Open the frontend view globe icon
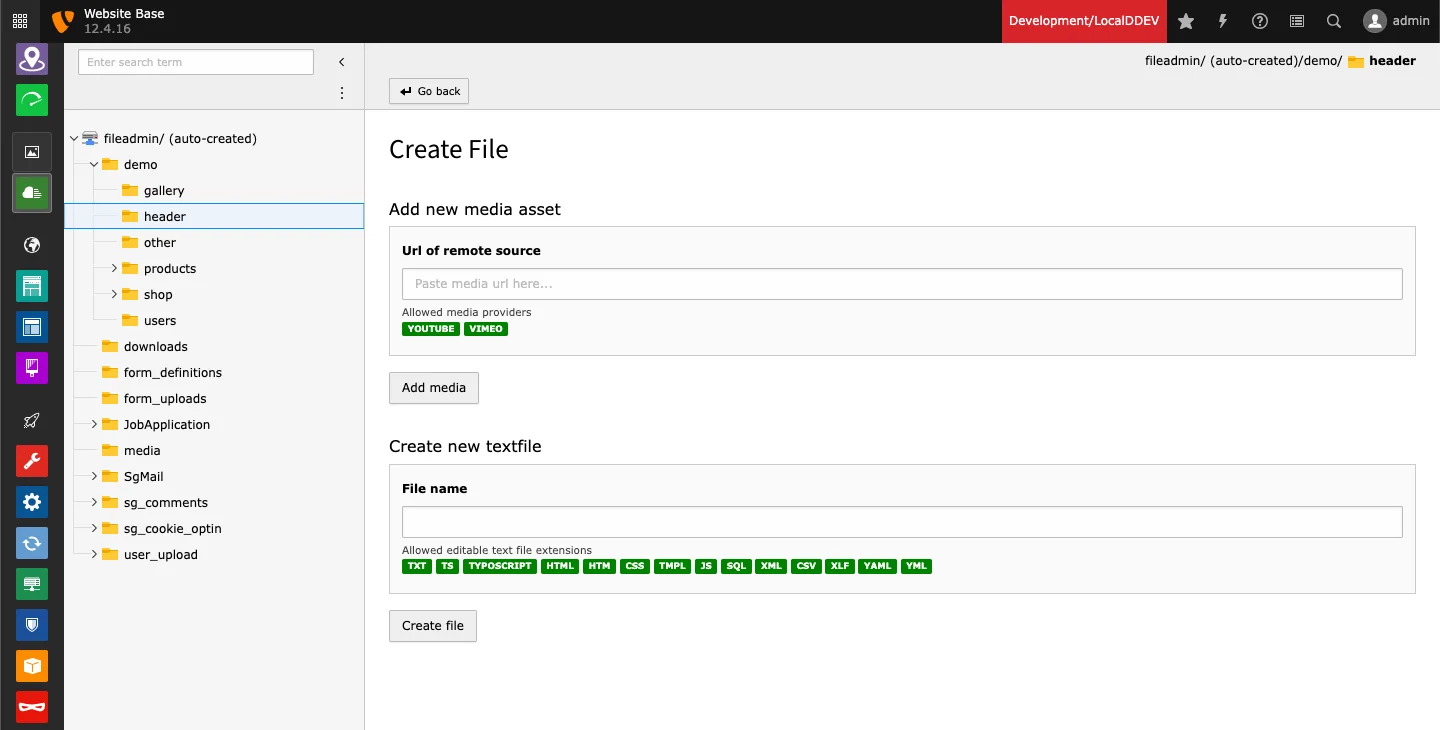 (32, 244)
